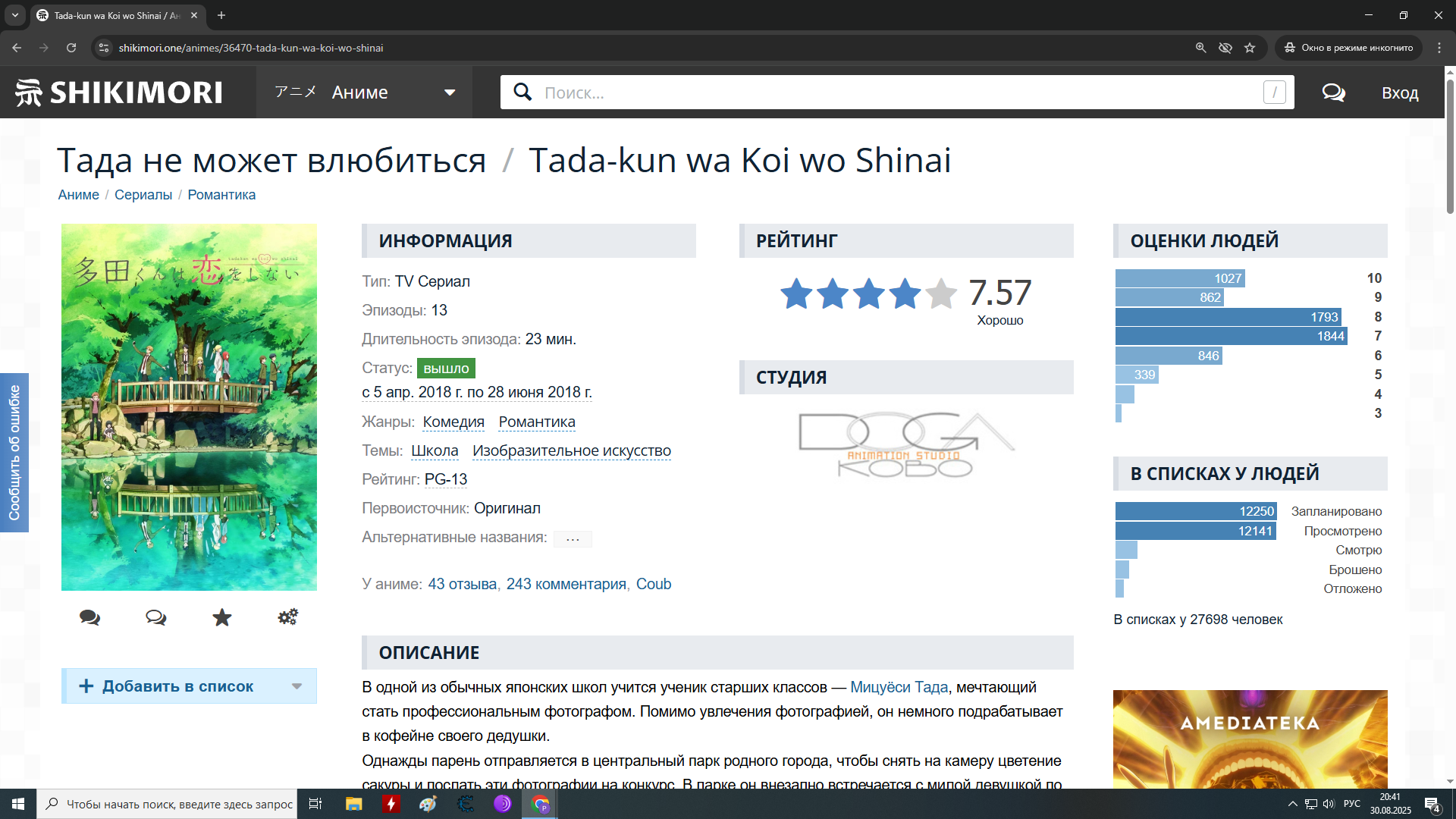
Task: Toggle Windows Task View button
Action: [315, 804]
